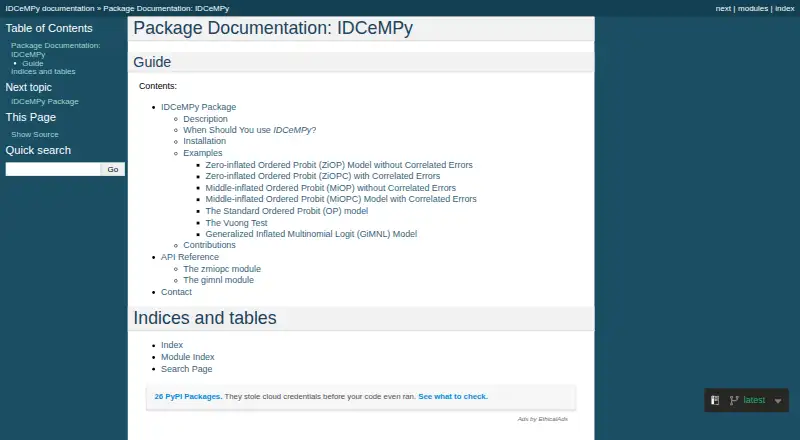The height and width of the screenshot is (440, 800).
Task: Open Indices and tables sidebar link
Action: pos(43,71)
